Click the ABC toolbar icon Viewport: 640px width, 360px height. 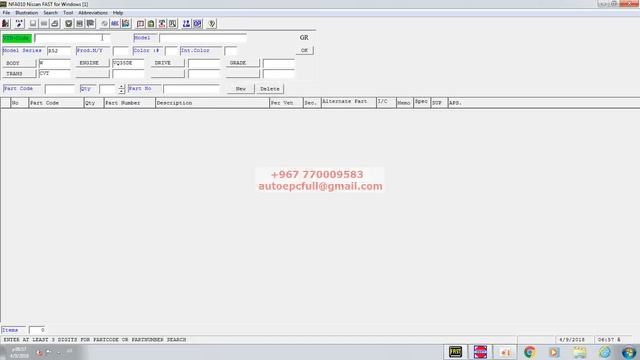coord(115,24)
